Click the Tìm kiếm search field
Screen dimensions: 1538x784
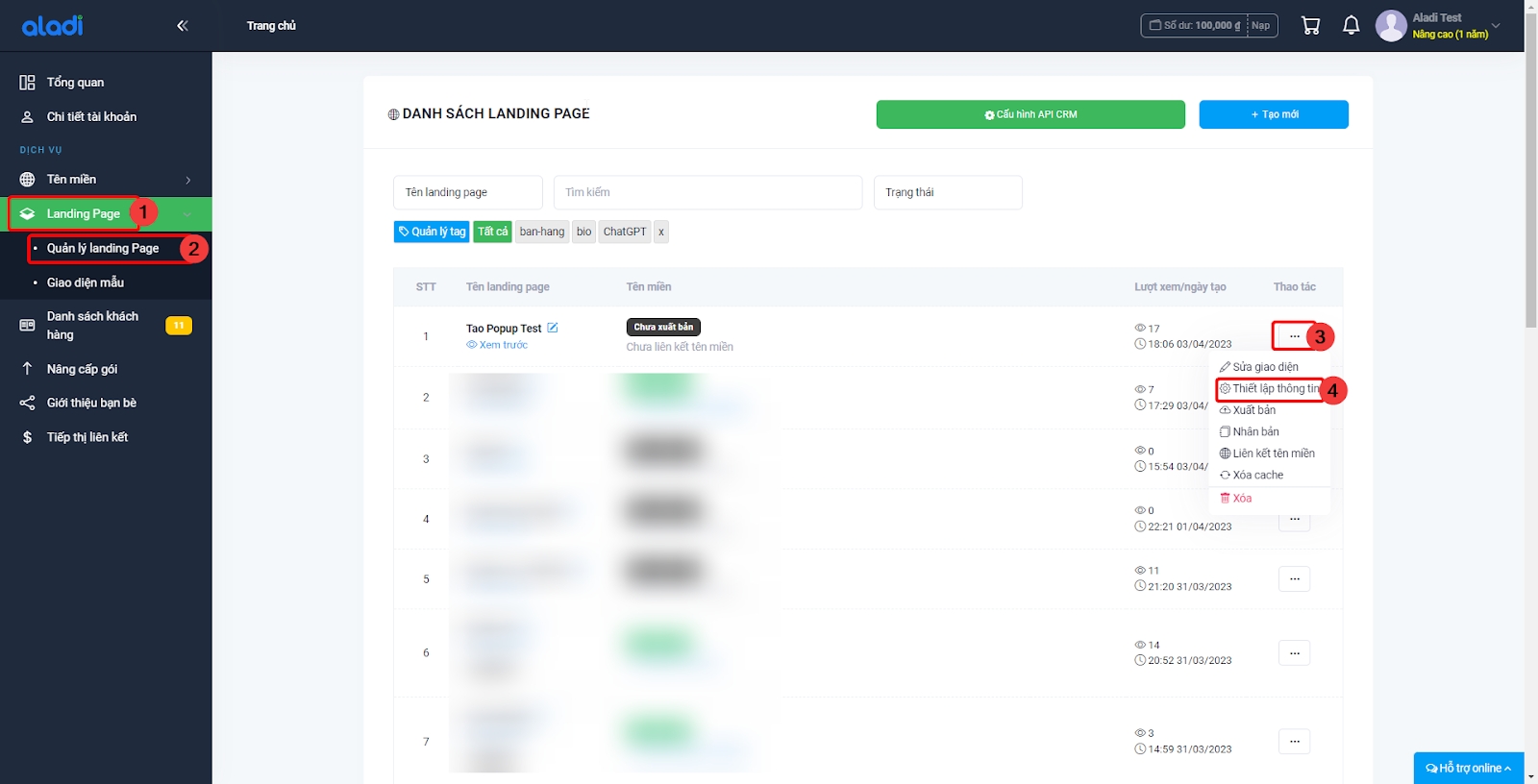707,192
